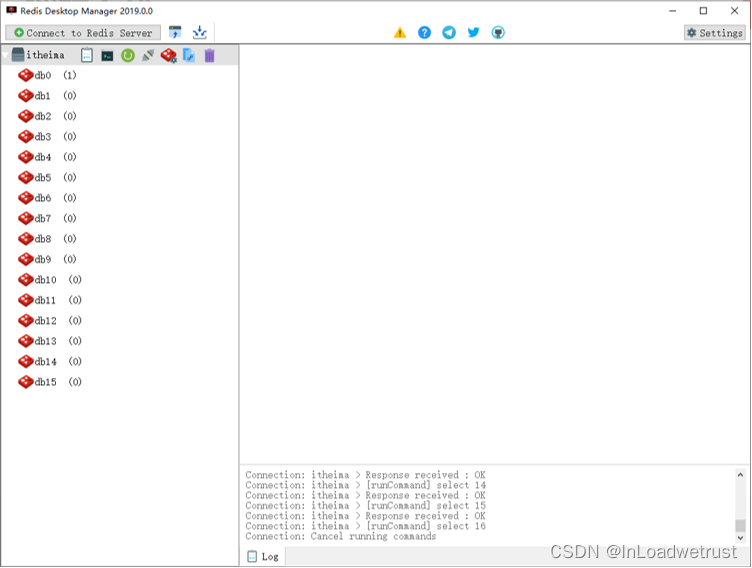The height and width of the screenshot is (568, 752).
Task: Minimize the Redis Desktop Manager window
Action: 672,11
